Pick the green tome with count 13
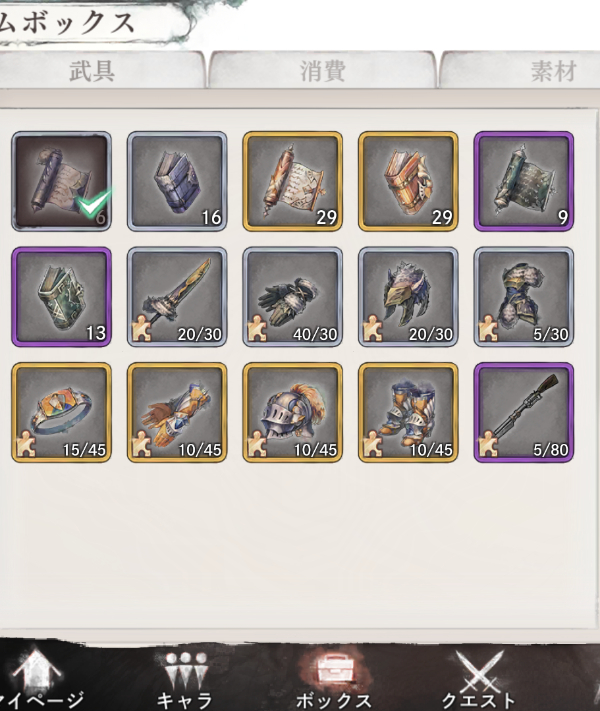The width and height of the screenshot is (600, 711). [61, 297]
